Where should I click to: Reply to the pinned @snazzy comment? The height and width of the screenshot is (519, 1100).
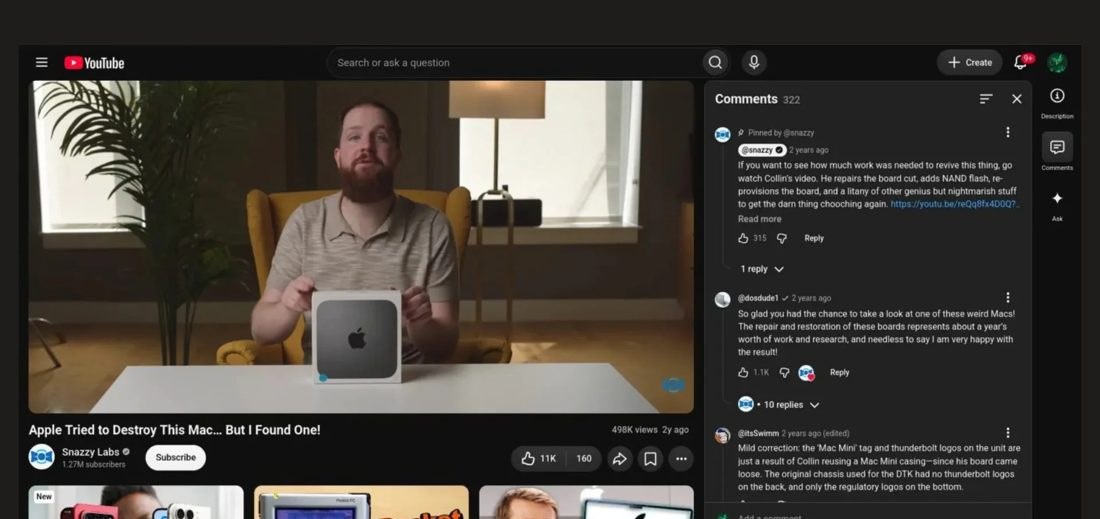814,238
